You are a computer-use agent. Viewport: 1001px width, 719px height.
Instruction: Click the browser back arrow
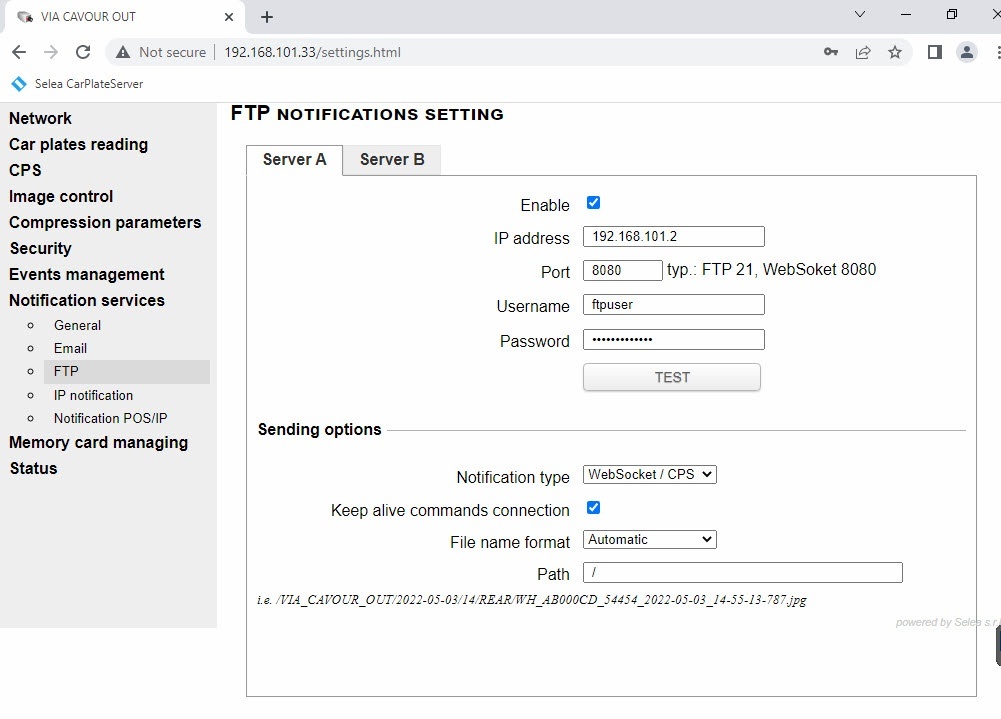[19, 52]
